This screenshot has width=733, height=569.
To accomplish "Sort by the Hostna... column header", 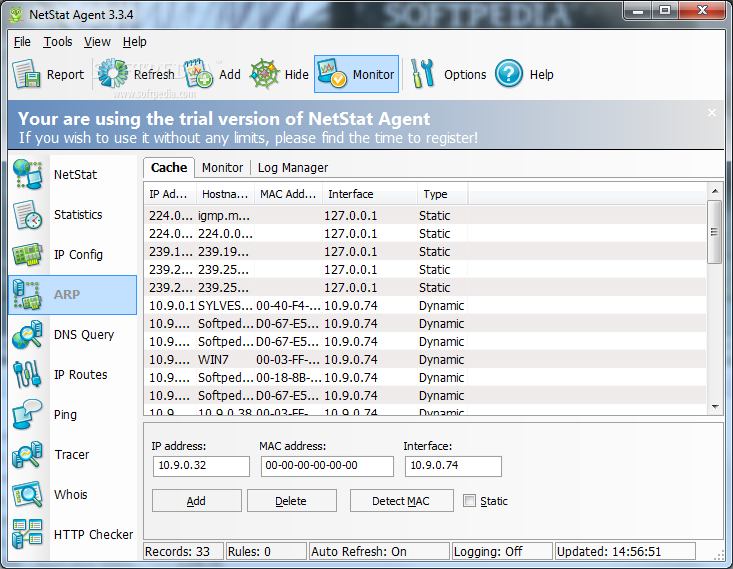I will point(225,194).
